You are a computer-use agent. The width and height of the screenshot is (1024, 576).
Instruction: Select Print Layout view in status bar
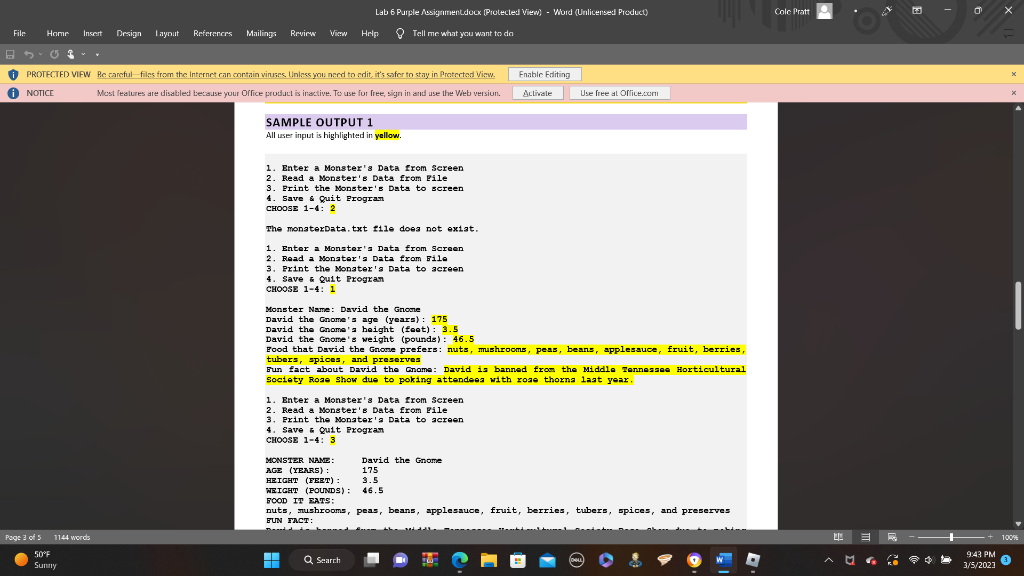point(866,535)
